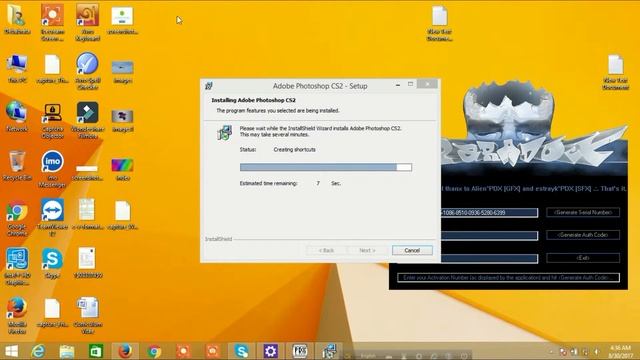Click the volume speaker icon in system tray
640x360 pixels.
point(596,351)
